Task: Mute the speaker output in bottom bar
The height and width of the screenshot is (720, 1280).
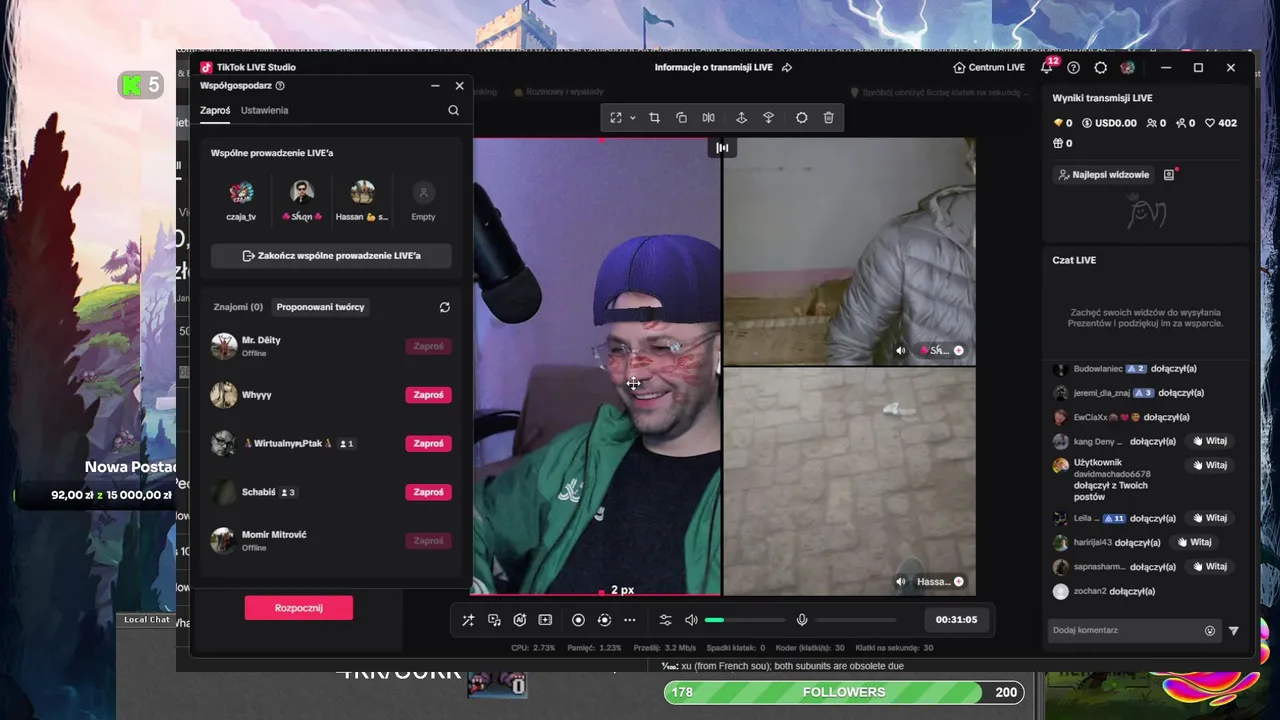Action: click(691, 620)
